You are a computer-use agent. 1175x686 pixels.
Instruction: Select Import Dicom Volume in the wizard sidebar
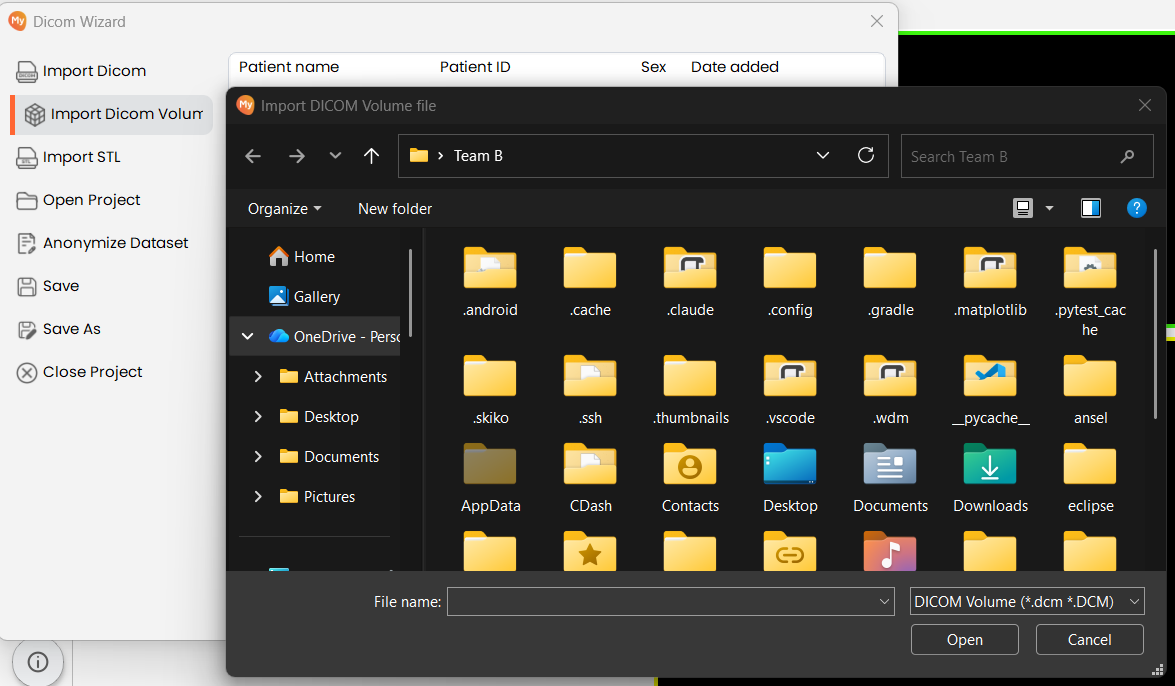tap(112, 114)
